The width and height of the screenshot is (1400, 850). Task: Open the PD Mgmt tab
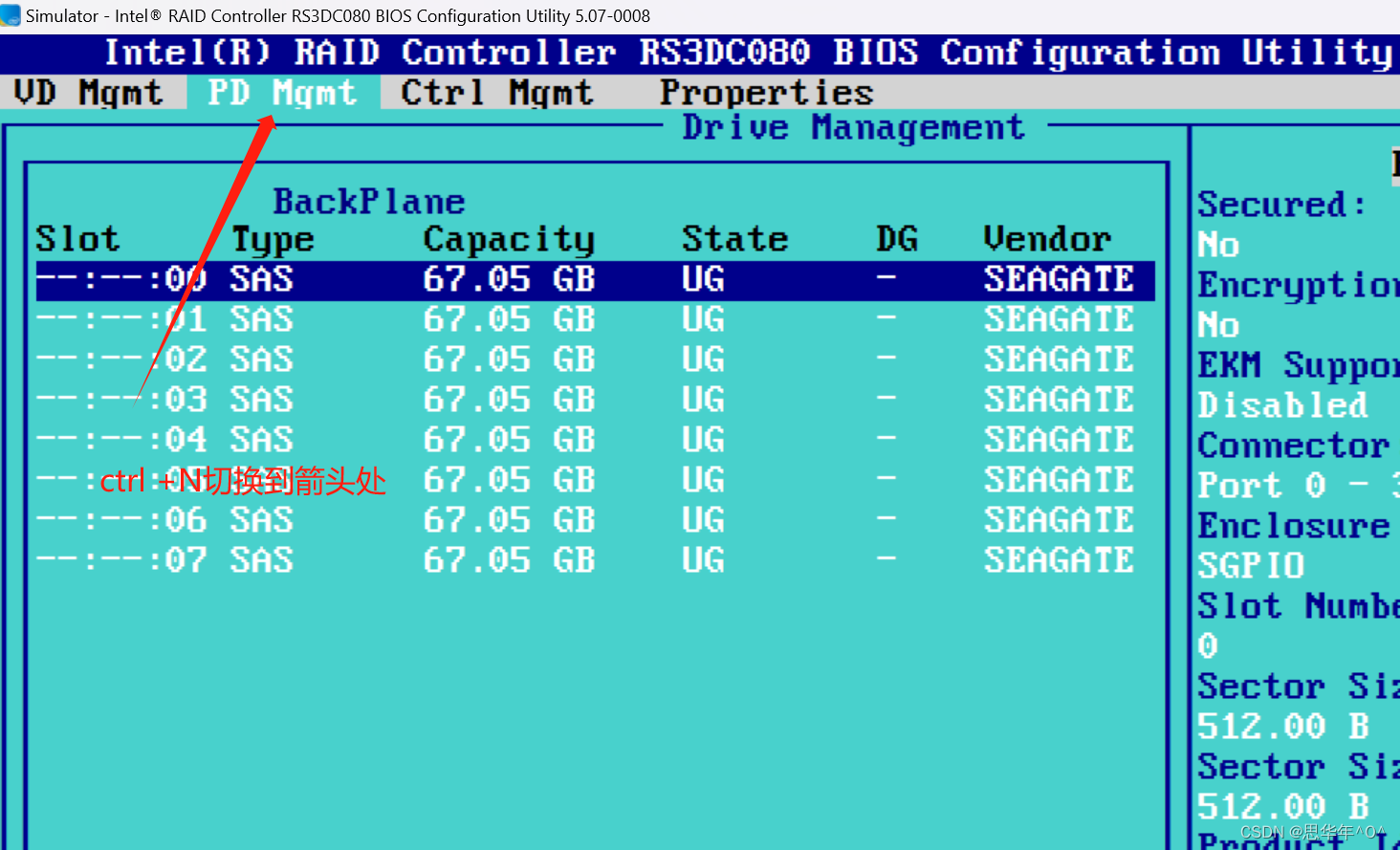(x=282, y=92)
